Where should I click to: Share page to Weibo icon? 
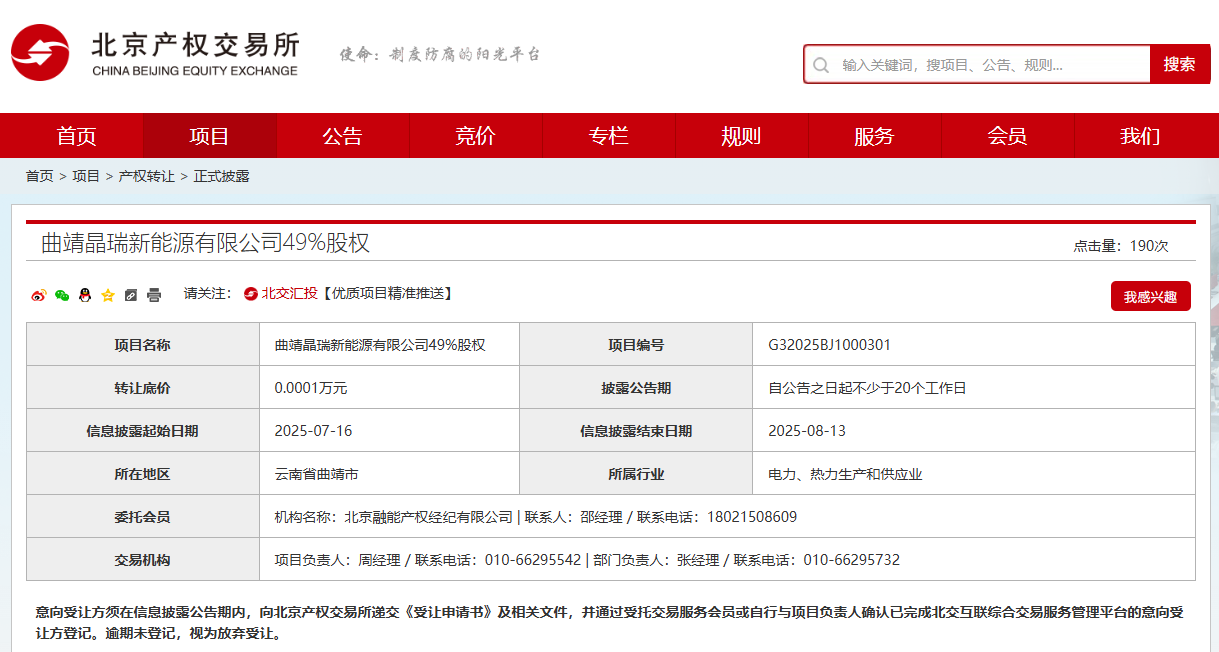click(39, 295)
